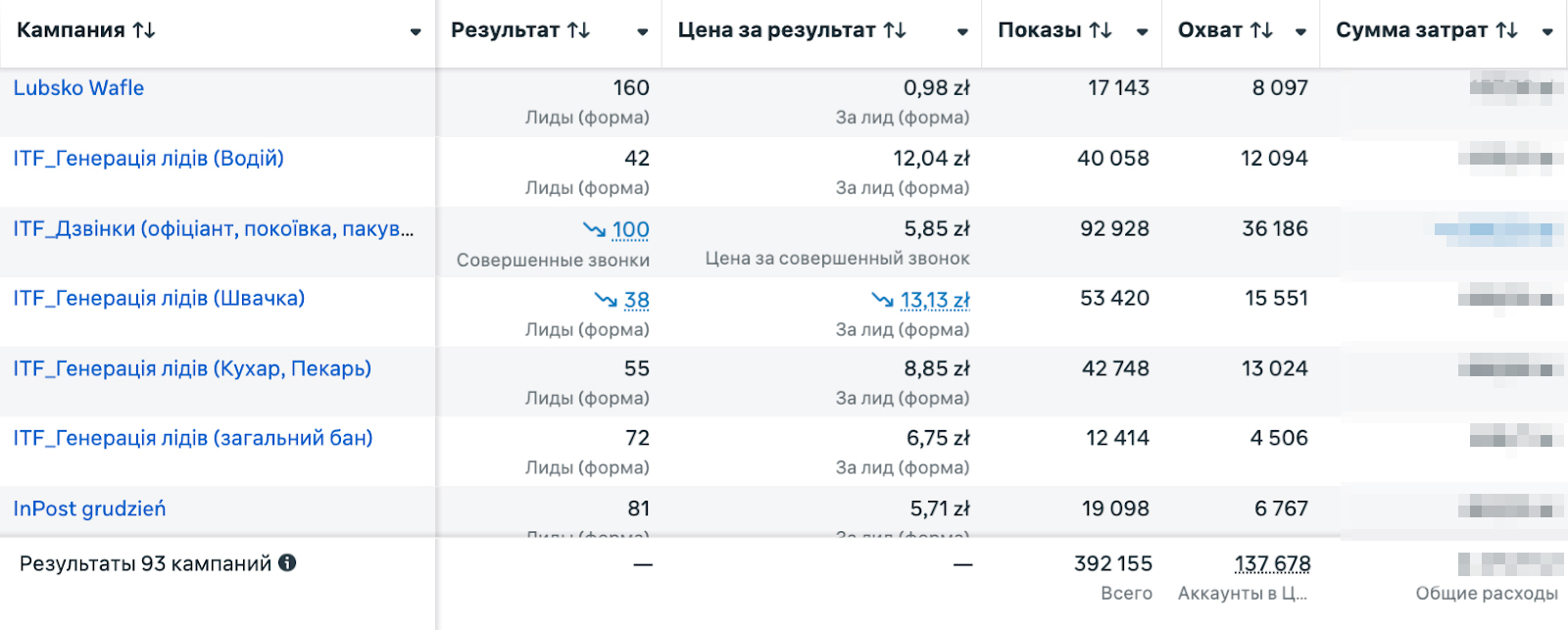Click the trend arrow beside 13,13 zł
Viewport: 1568px width, 630px height.
[x=883, y=299]
